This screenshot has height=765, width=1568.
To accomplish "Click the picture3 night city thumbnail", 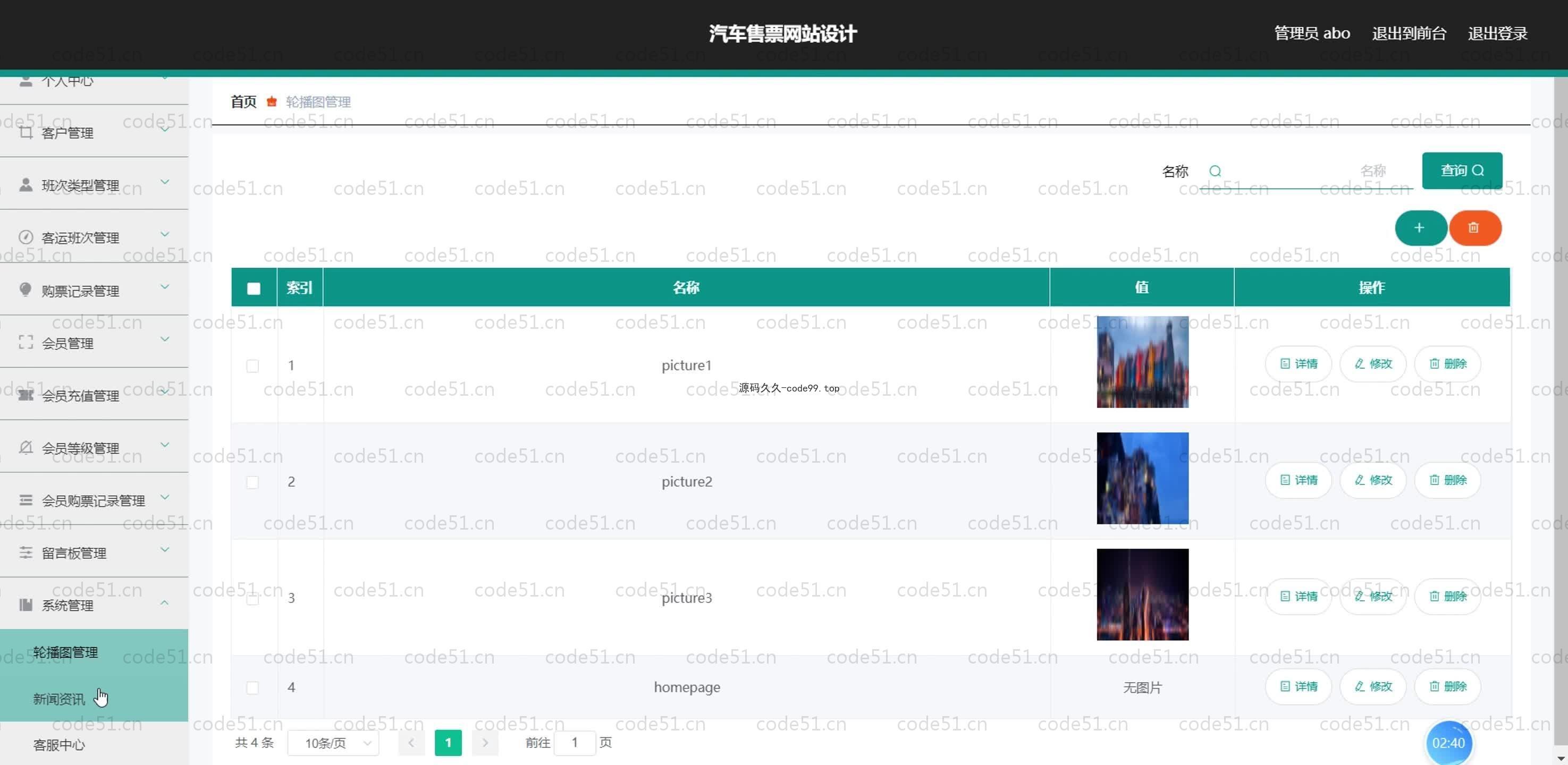I will tap(1143, 594).
